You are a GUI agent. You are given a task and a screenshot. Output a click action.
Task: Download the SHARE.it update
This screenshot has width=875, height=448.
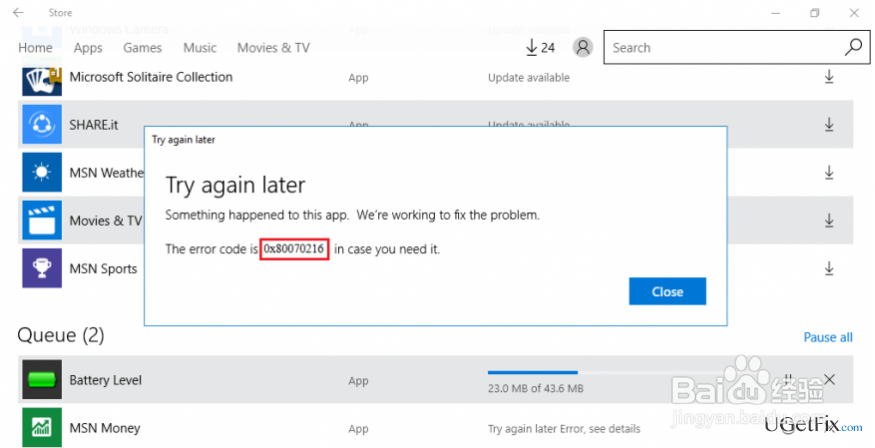(x=829, y=124)
